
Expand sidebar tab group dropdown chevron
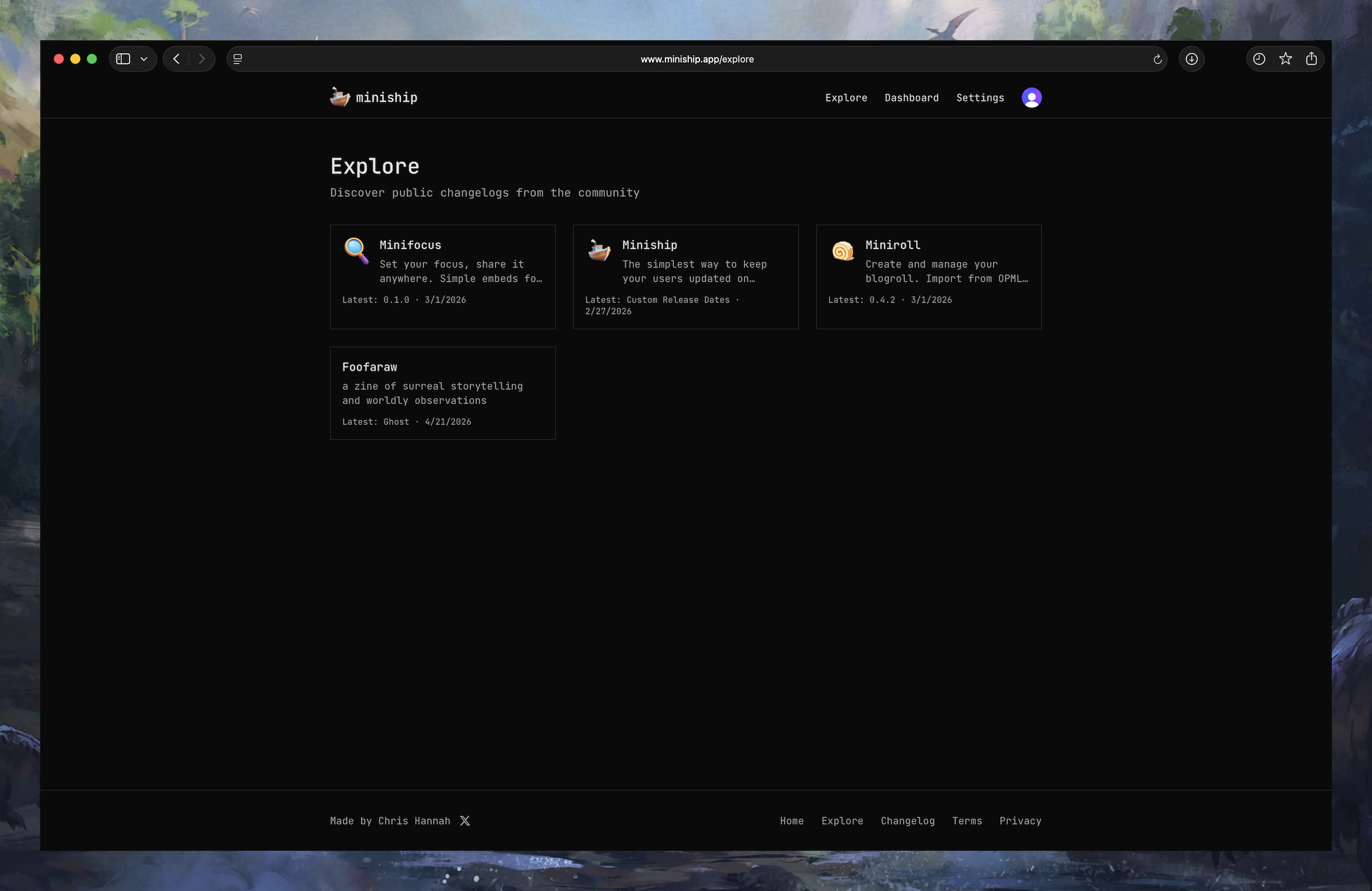click(x=144, y=59)
